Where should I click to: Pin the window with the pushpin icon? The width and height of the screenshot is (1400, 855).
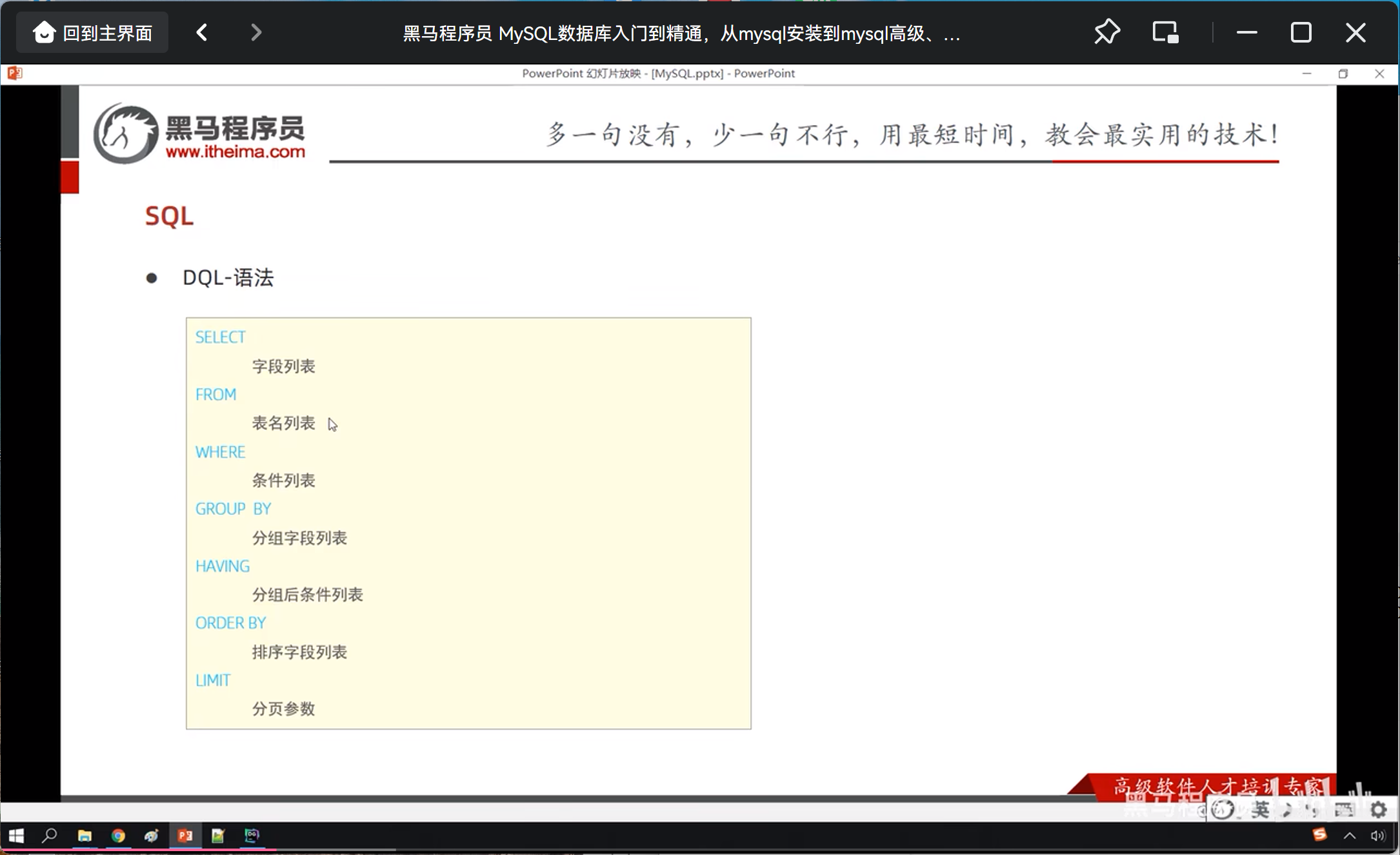coord(1107,32)
